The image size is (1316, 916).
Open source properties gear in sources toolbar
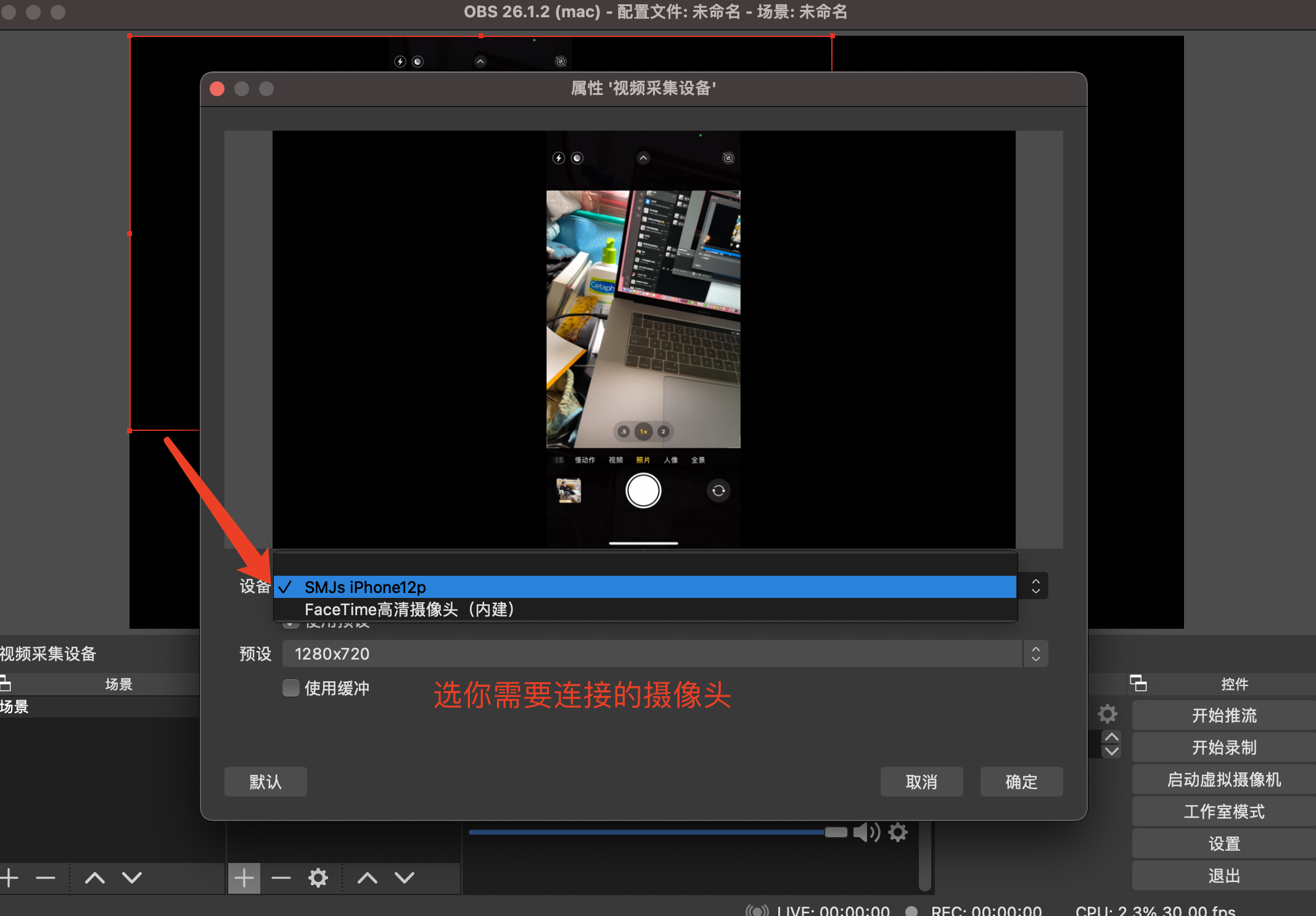(x=318, y=878)
